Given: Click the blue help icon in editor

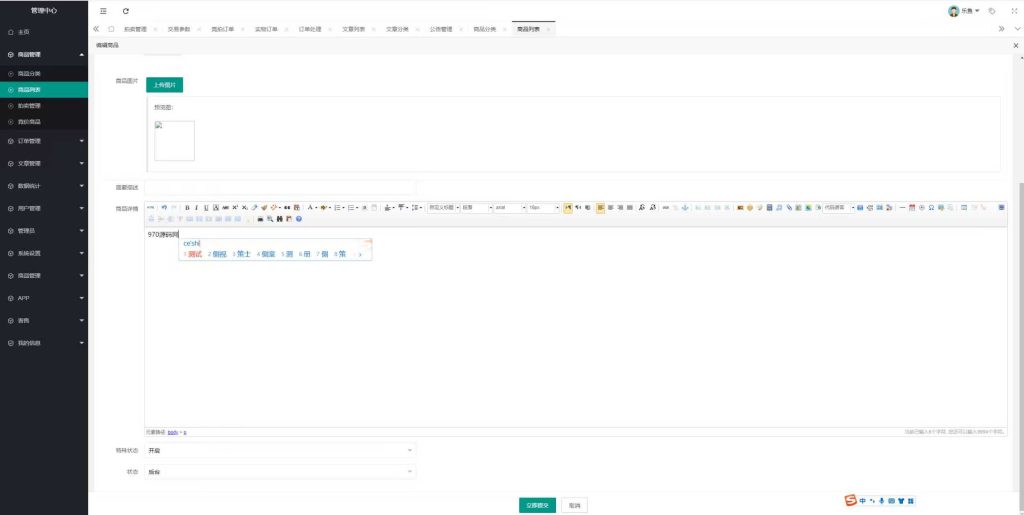Looking at the screenshot, I should 299,218.
